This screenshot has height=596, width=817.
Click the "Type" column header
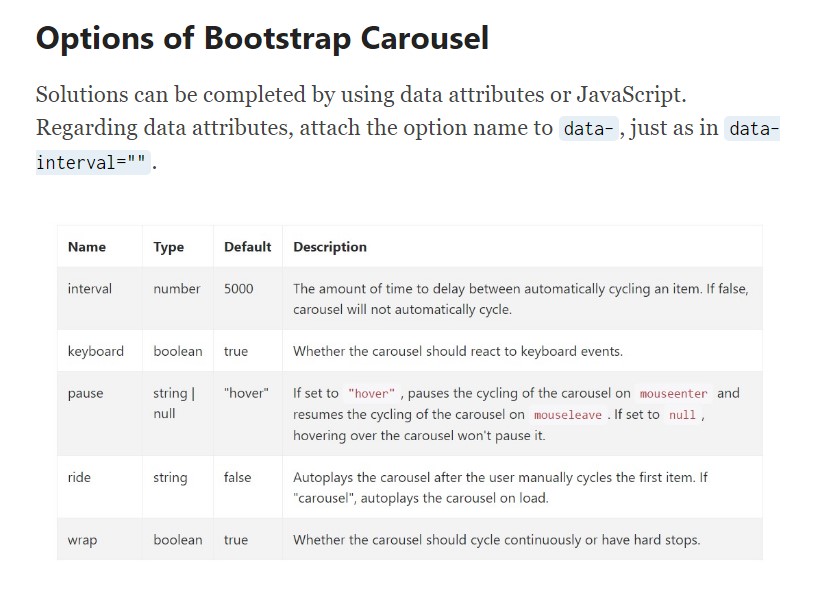click(x=169, y=247)
